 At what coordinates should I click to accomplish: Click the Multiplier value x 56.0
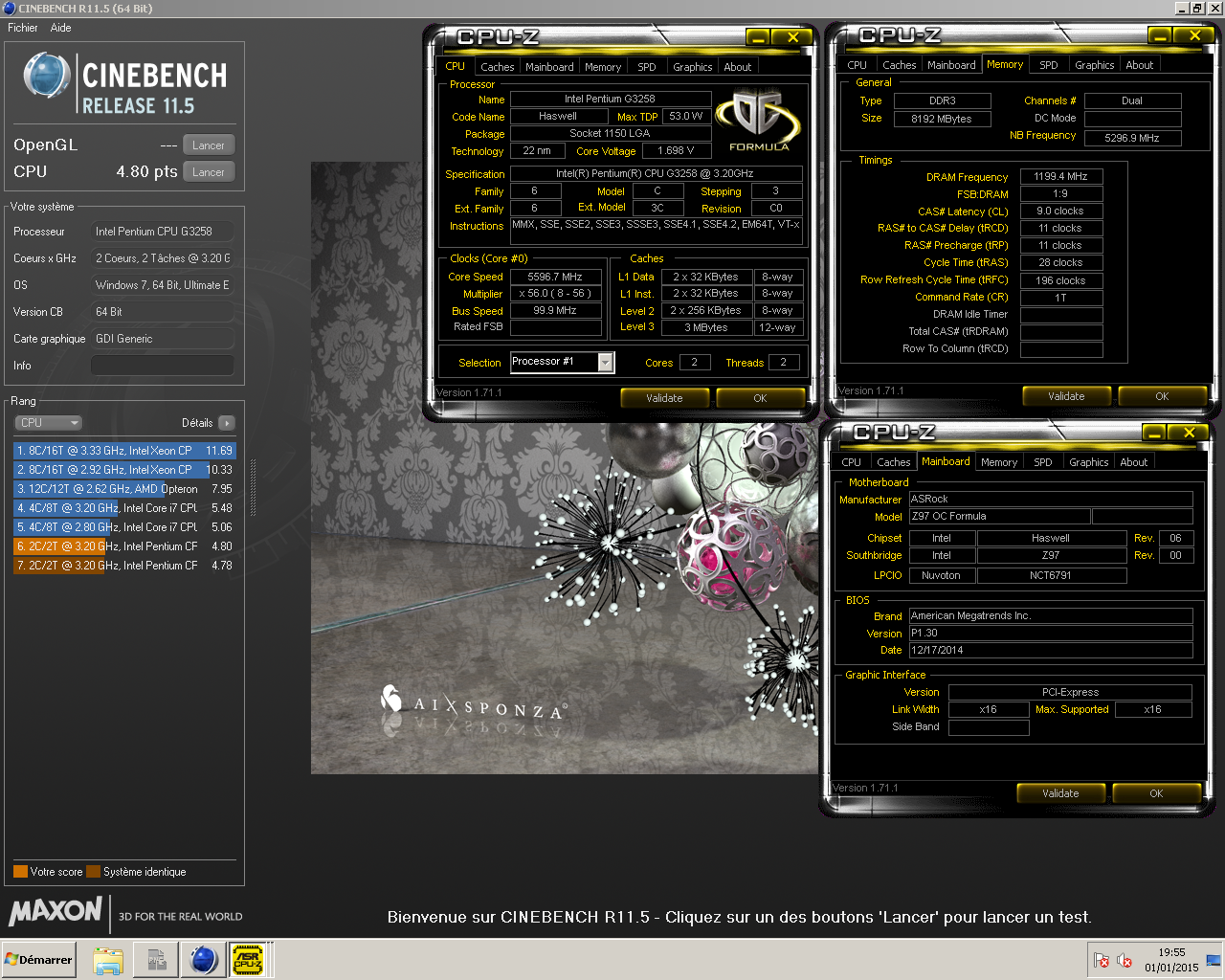pyautogui.click(x=555, y=294)
